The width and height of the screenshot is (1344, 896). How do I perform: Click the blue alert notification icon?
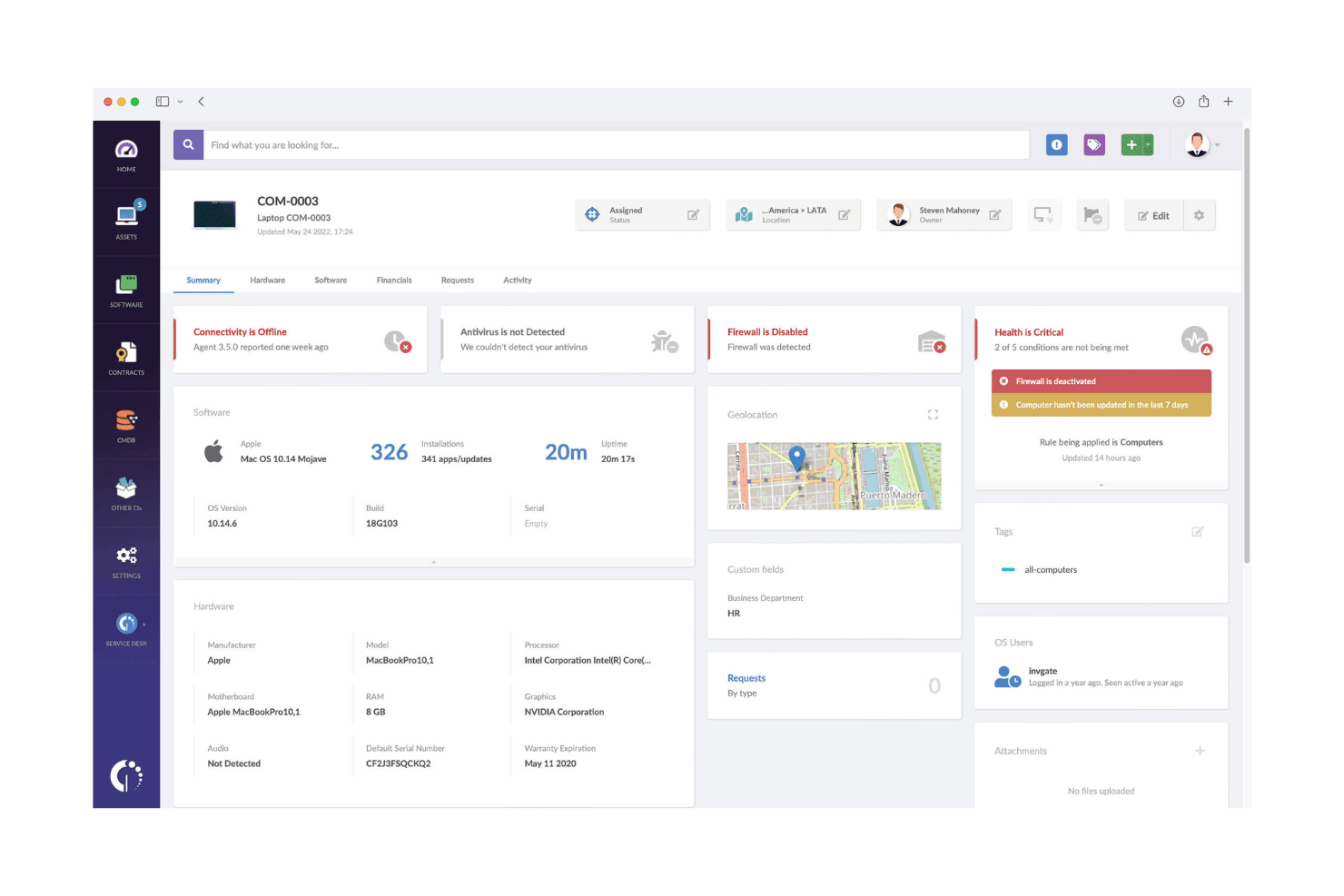(1056, 144)
